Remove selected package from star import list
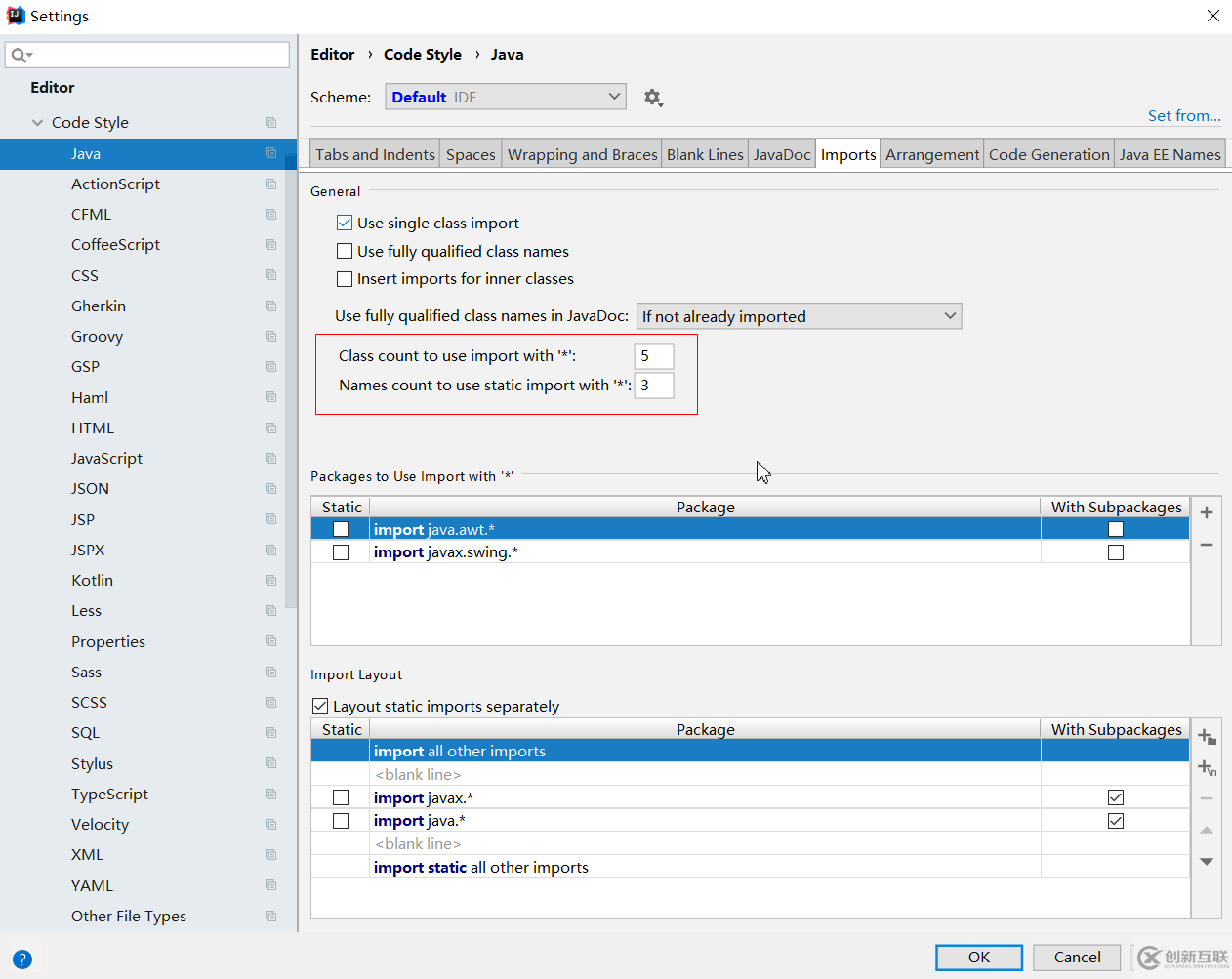This screenshot has width=1232, height=979. tap(1207, 545)
